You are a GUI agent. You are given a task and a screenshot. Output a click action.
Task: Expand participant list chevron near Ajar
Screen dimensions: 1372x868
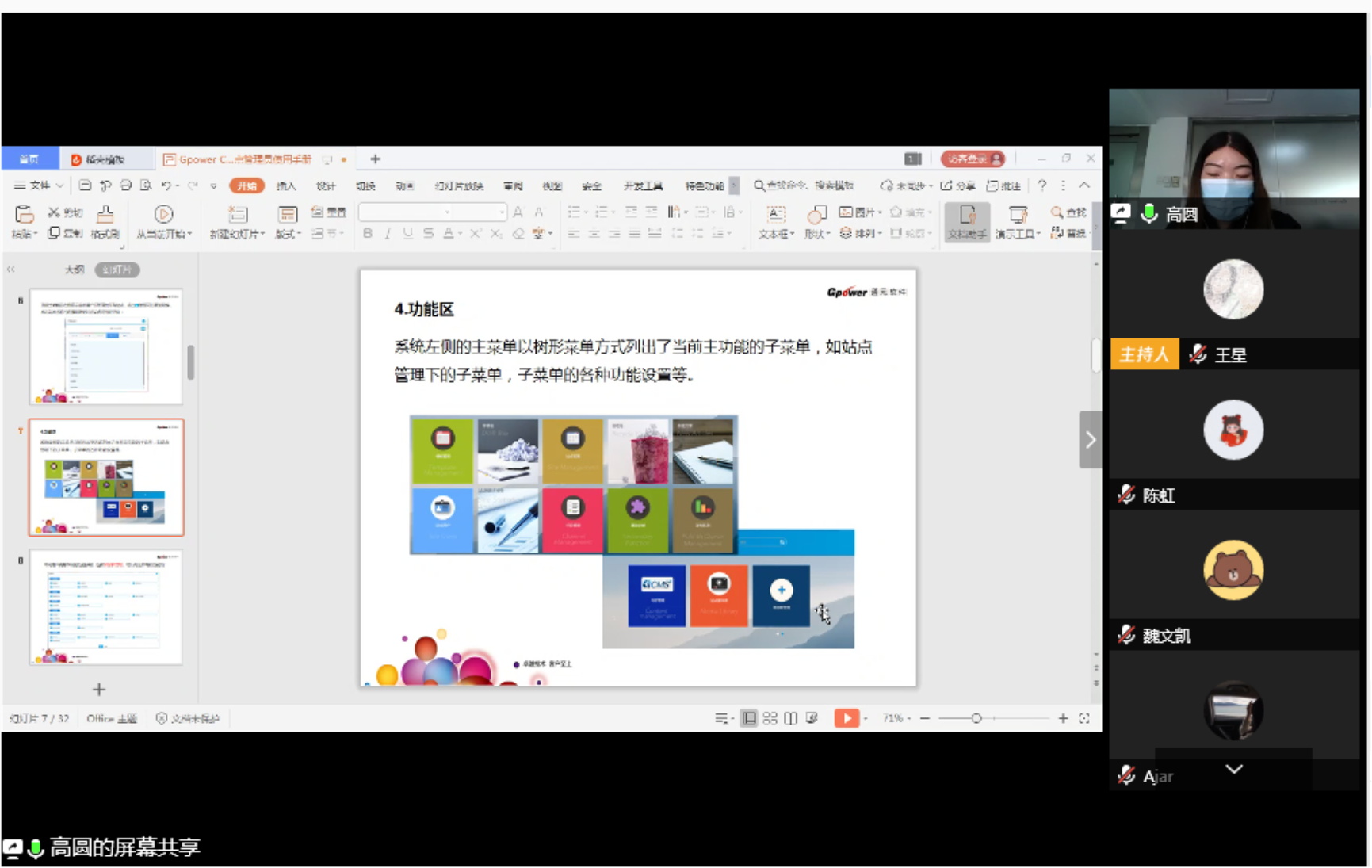(1233, 769)
